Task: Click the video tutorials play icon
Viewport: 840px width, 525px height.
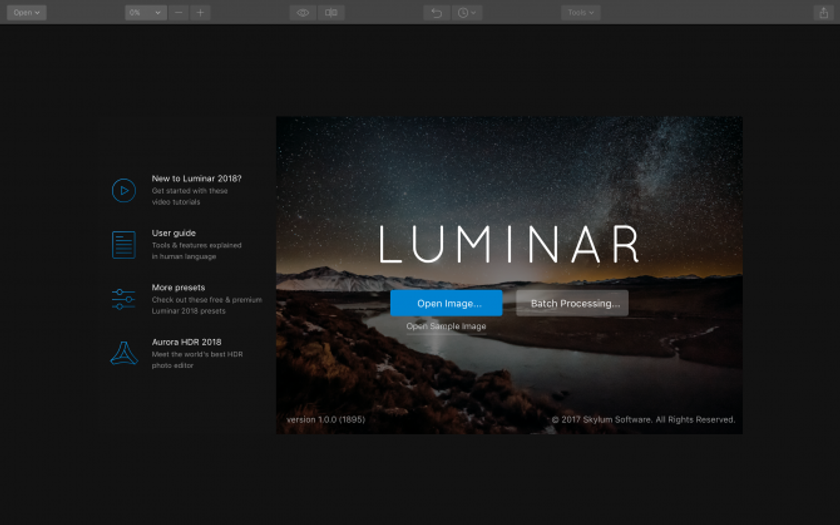Action: [124, 190]
